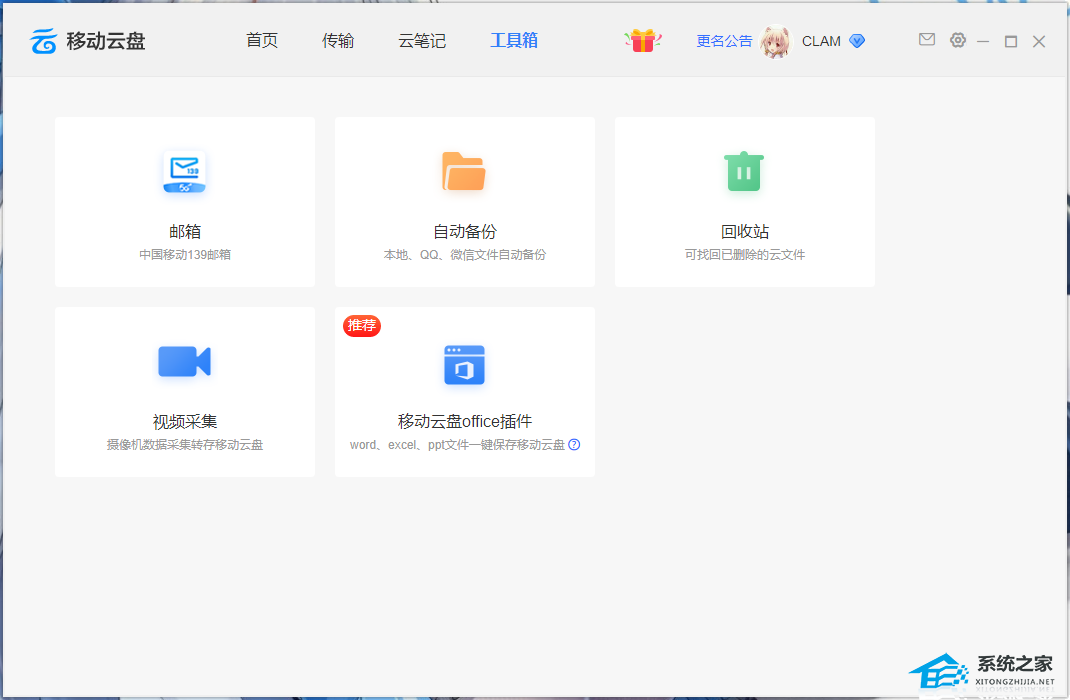Screen dimensions: 1070x700
Task: Open the envelope messages icon in title bar
Action: [x=927, y=40]
